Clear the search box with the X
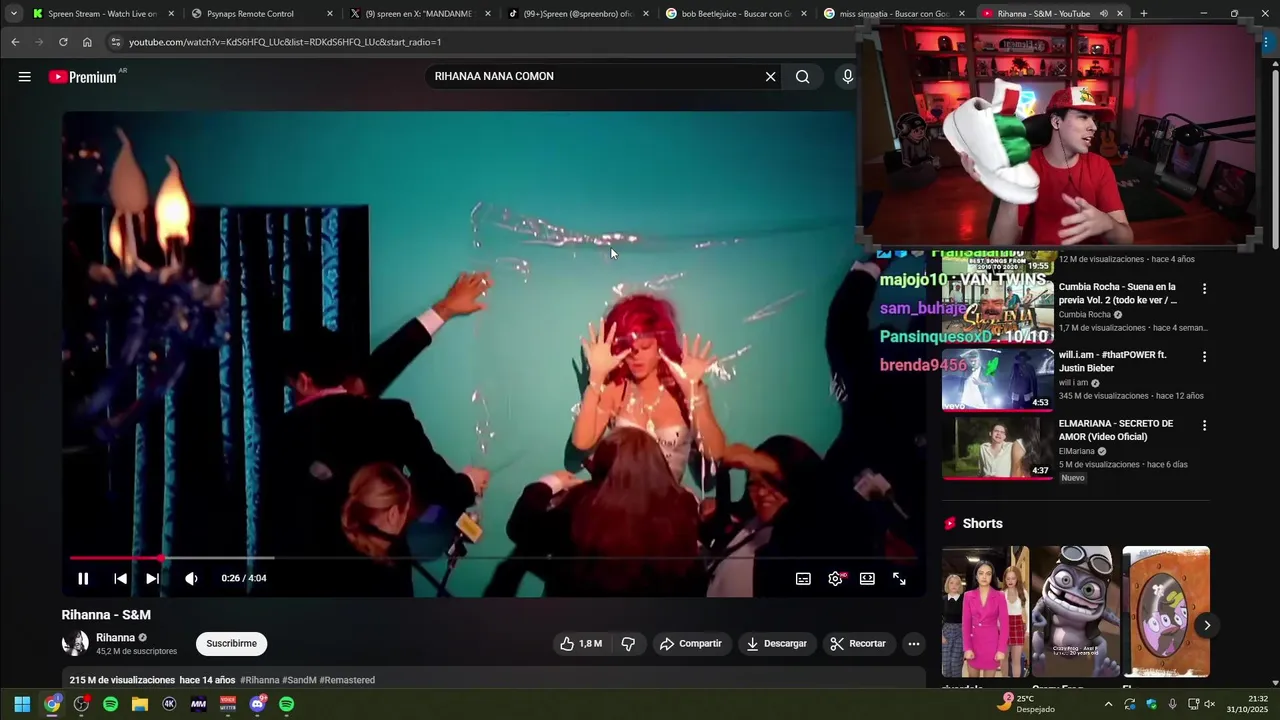This screenshot has width=1280, height=720. click(770, 77)
